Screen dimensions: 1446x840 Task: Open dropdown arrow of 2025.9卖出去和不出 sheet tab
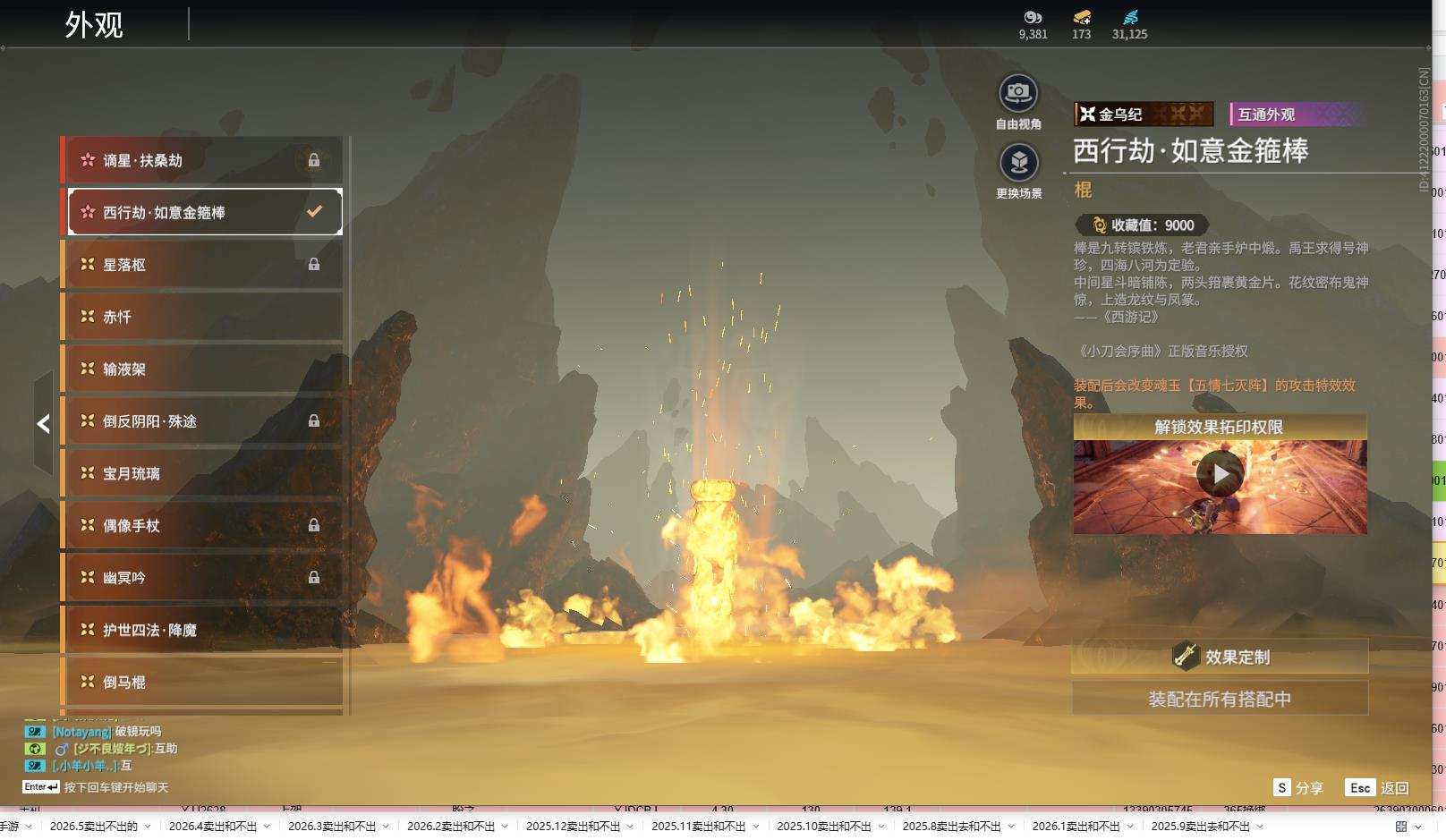[1260, 827]
